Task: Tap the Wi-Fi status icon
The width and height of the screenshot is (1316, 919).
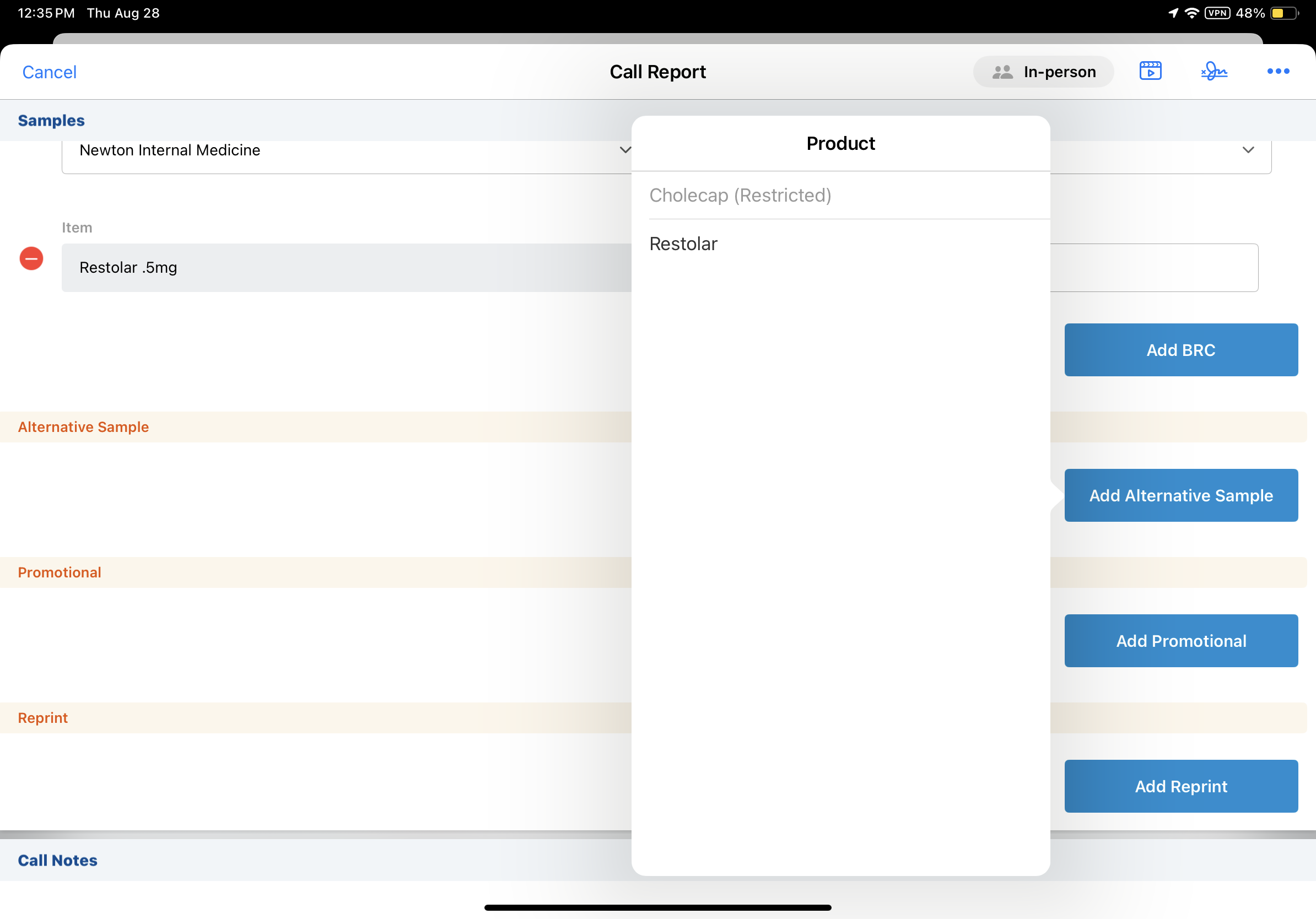Action: [x=1191, y=13]
